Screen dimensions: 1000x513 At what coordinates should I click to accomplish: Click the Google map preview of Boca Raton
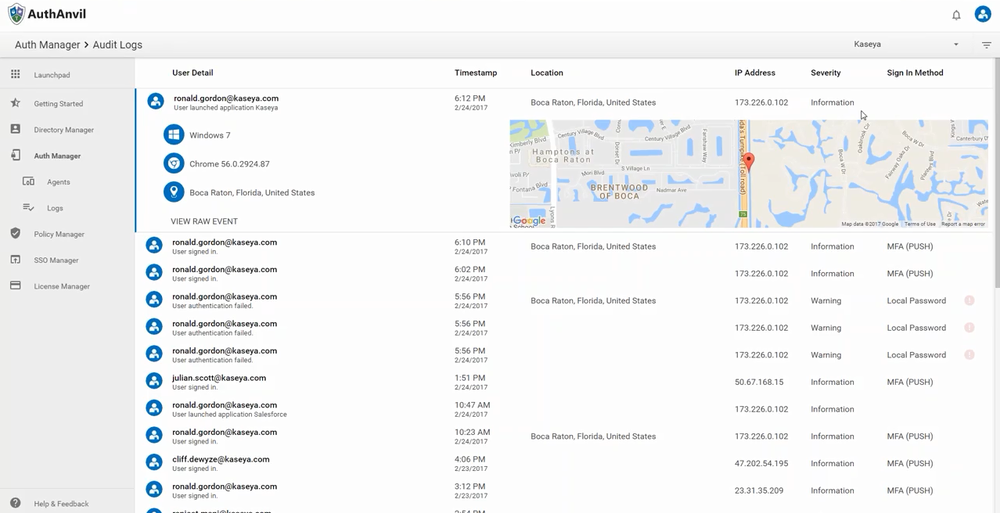tap(749, 174)
